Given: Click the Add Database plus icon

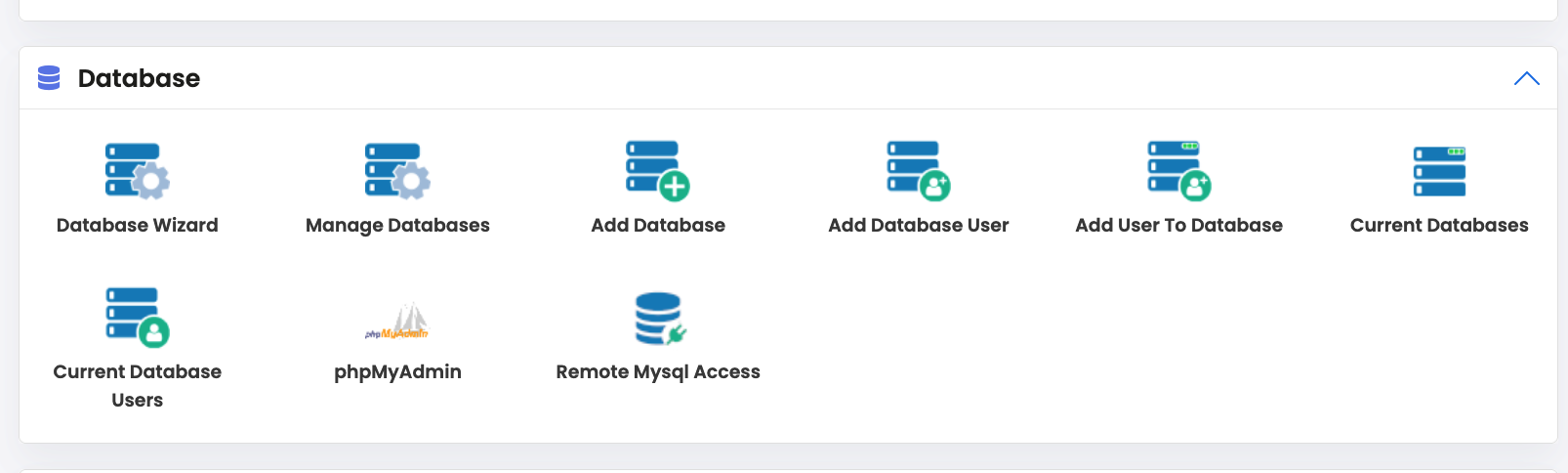Looking at the screenshot, I should (658, 171).
